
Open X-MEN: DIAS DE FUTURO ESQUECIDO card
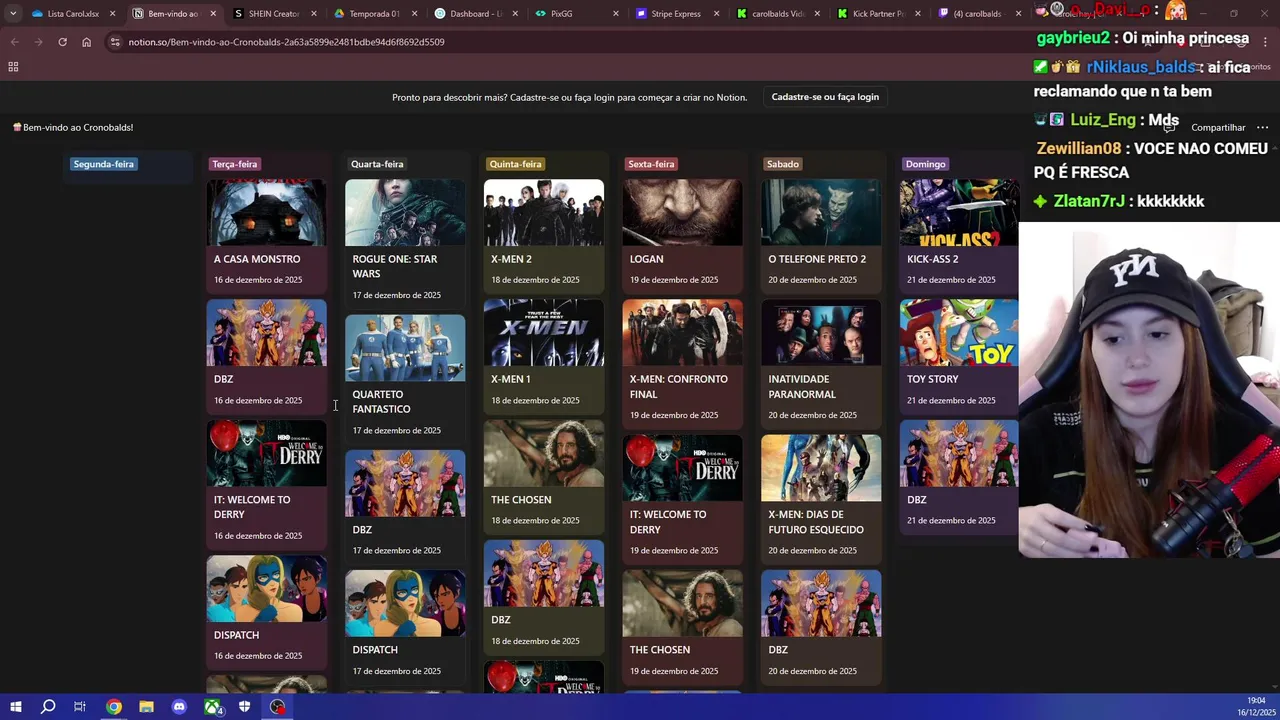[x=820, y=498]
